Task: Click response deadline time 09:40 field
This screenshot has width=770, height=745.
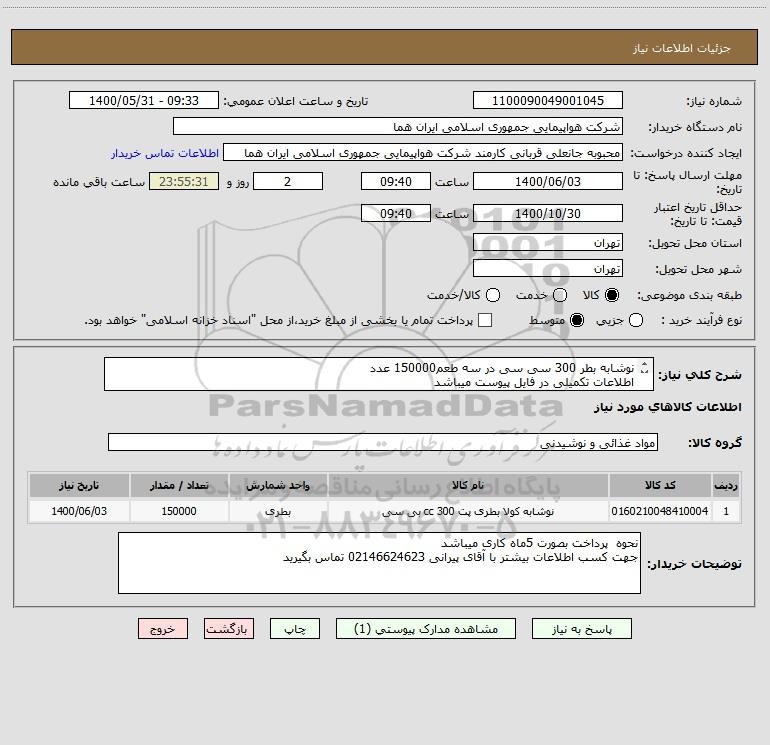Action: [396, 181]
